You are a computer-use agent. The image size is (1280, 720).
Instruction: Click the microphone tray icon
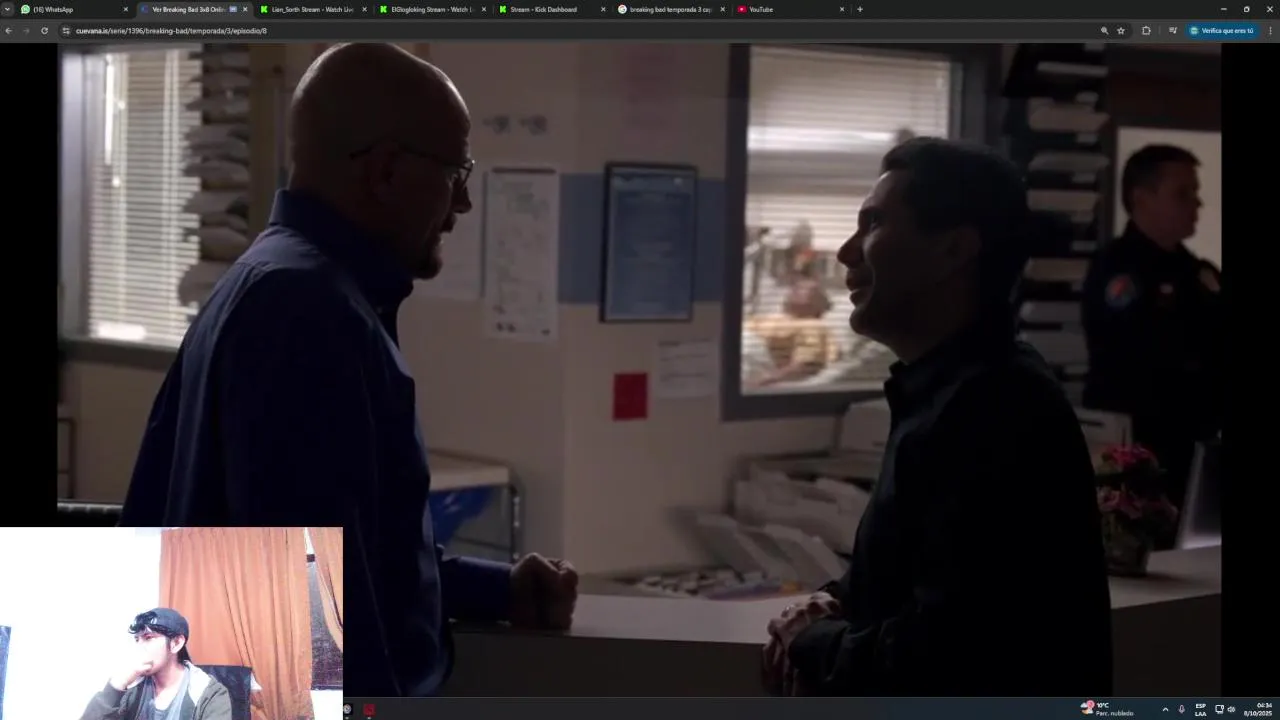(1181, 709)
